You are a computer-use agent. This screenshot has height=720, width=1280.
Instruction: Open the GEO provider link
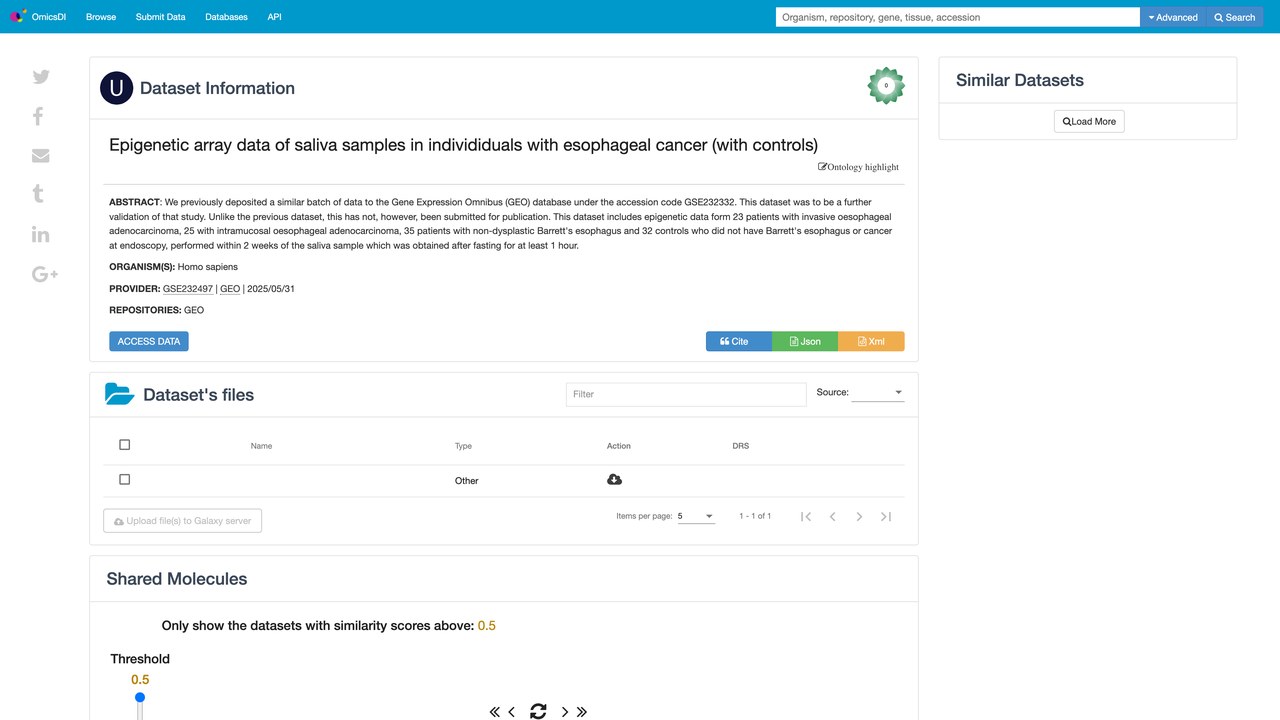[230, 289]
